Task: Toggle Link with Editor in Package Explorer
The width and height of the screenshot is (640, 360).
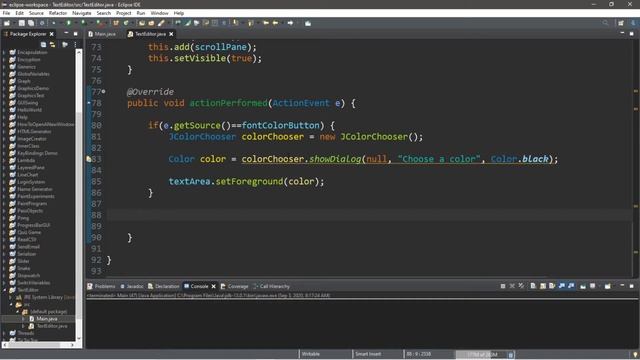Action: pos(53,44)
